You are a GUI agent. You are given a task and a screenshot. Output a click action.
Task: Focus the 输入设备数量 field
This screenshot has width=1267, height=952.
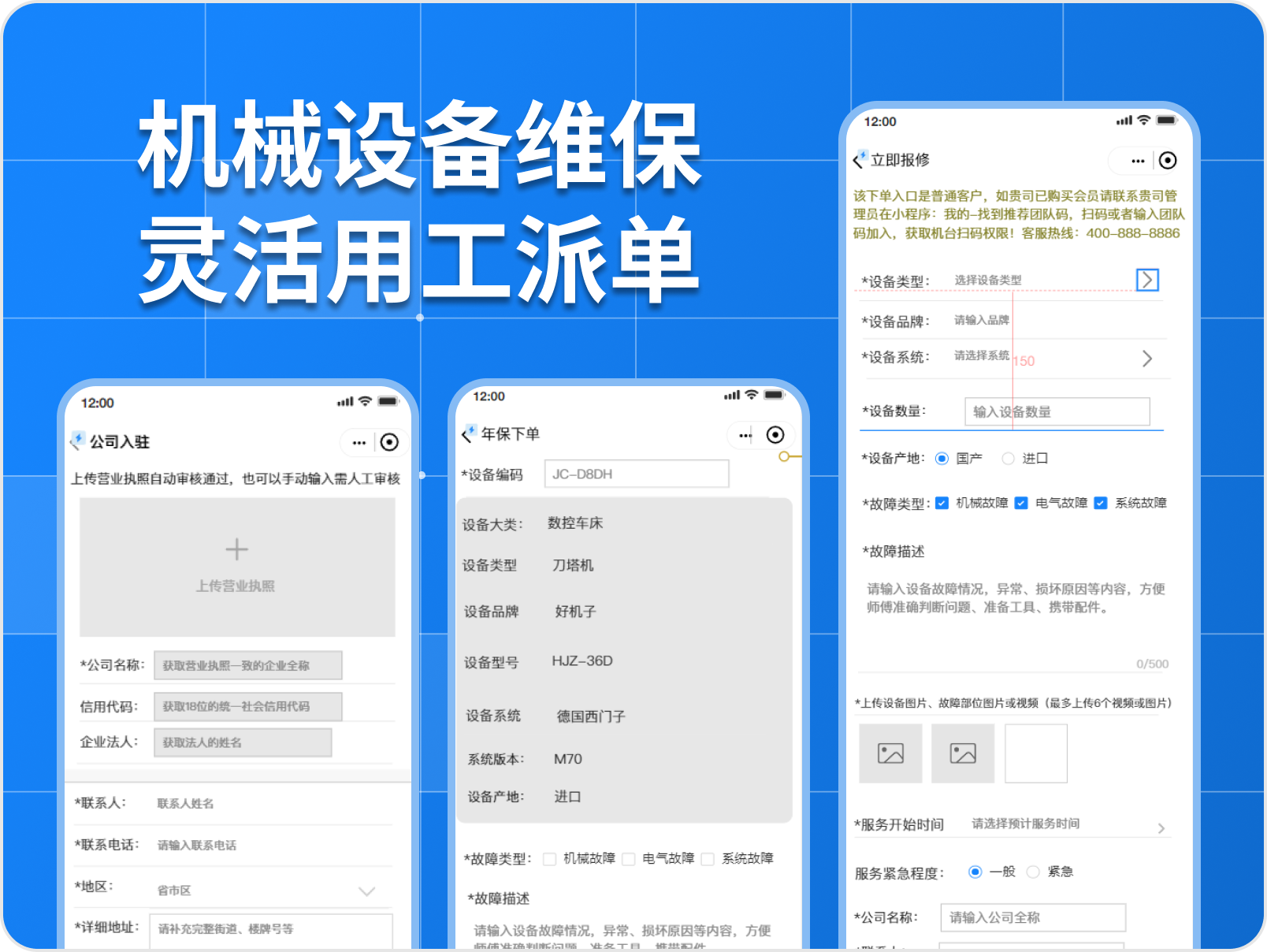point(1057,411)
